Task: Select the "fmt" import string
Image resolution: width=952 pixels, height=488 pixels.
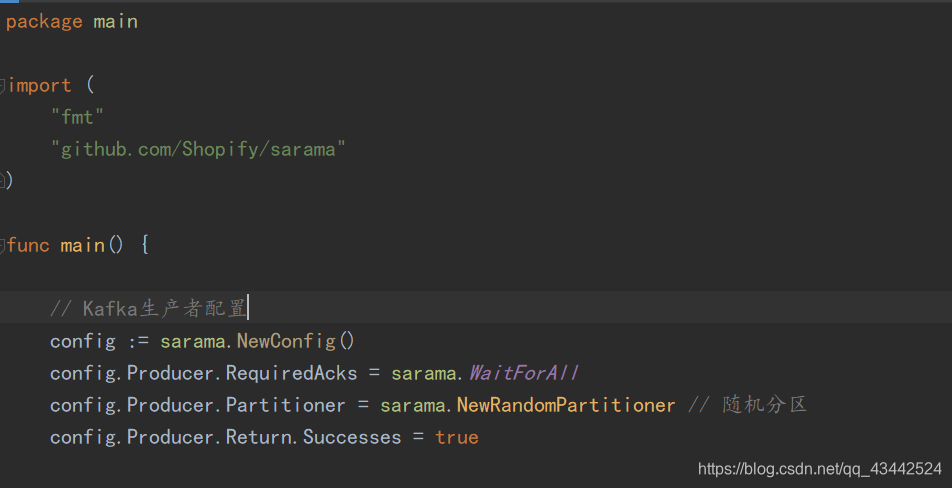Action: coord(77,117)
